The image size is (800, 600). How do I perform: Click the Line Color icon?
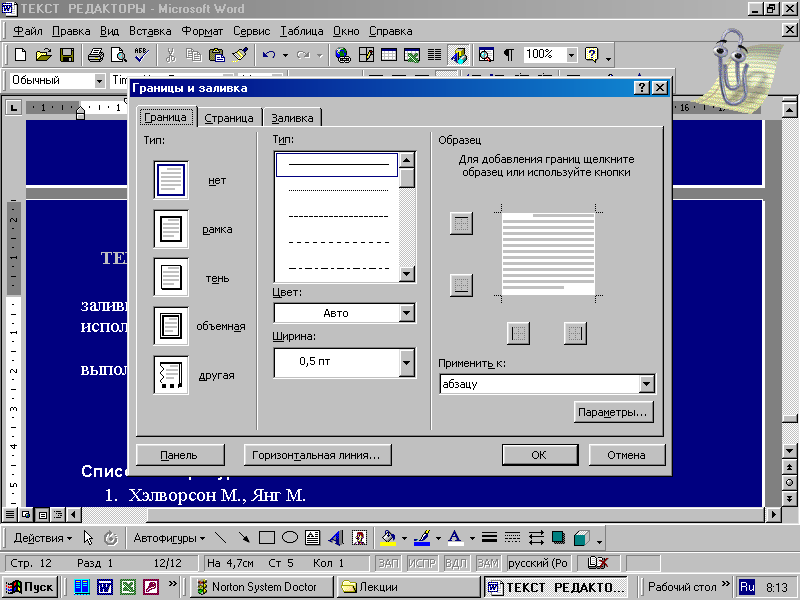pos(422,538)
